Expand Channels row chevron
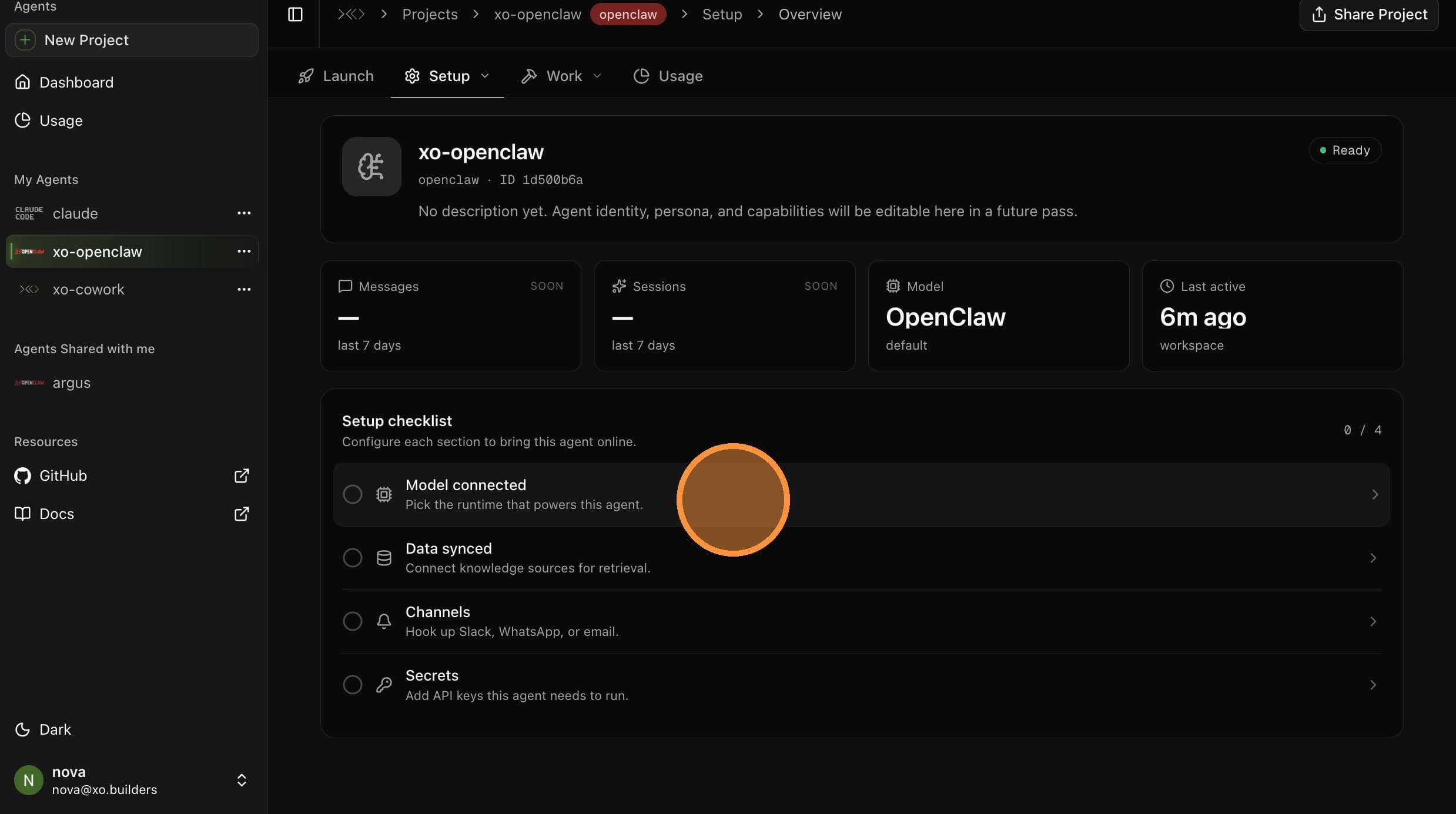 pos(1373,621)
